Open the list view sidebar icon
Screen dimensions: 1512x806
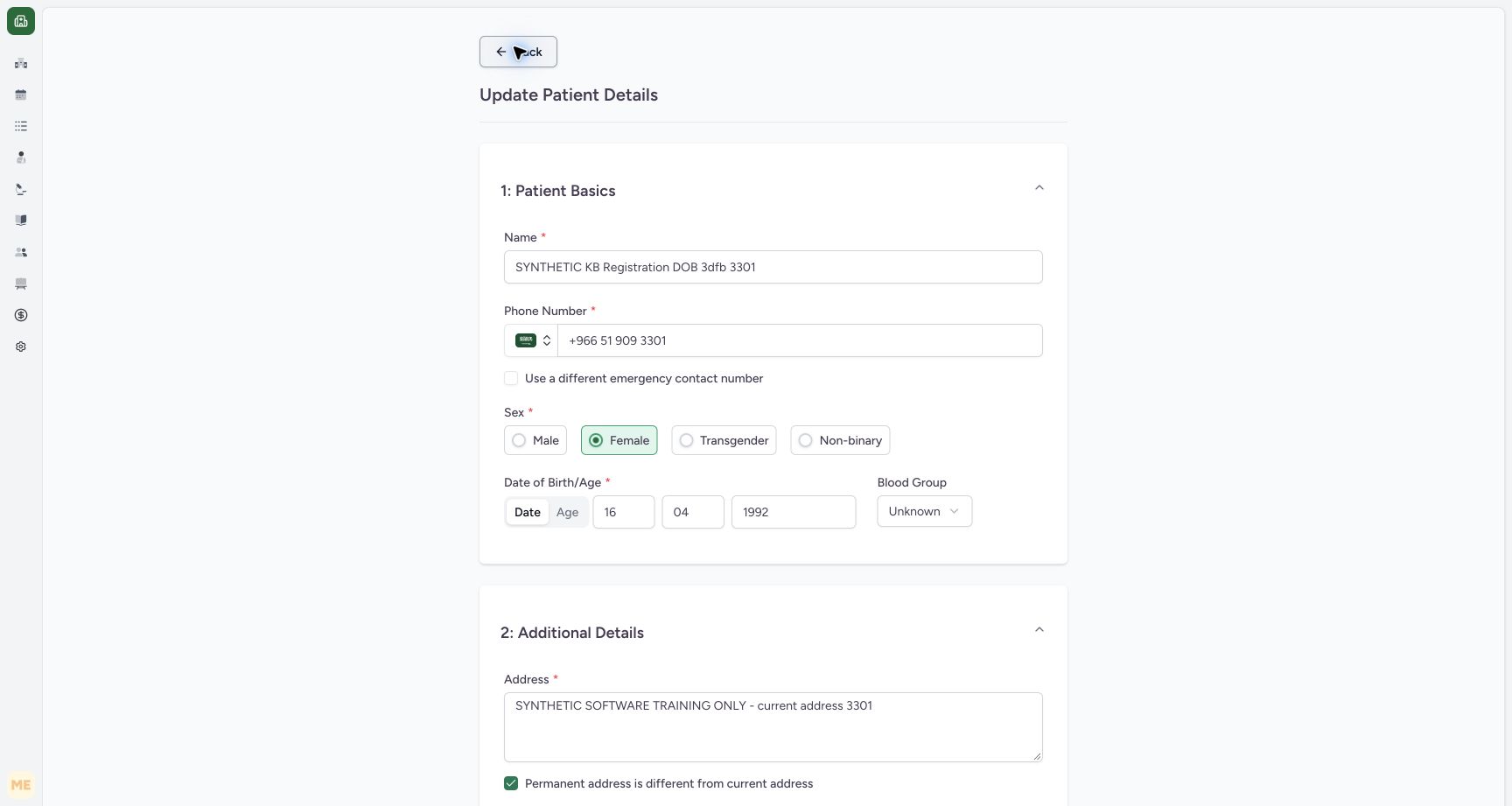pos(21,126)
